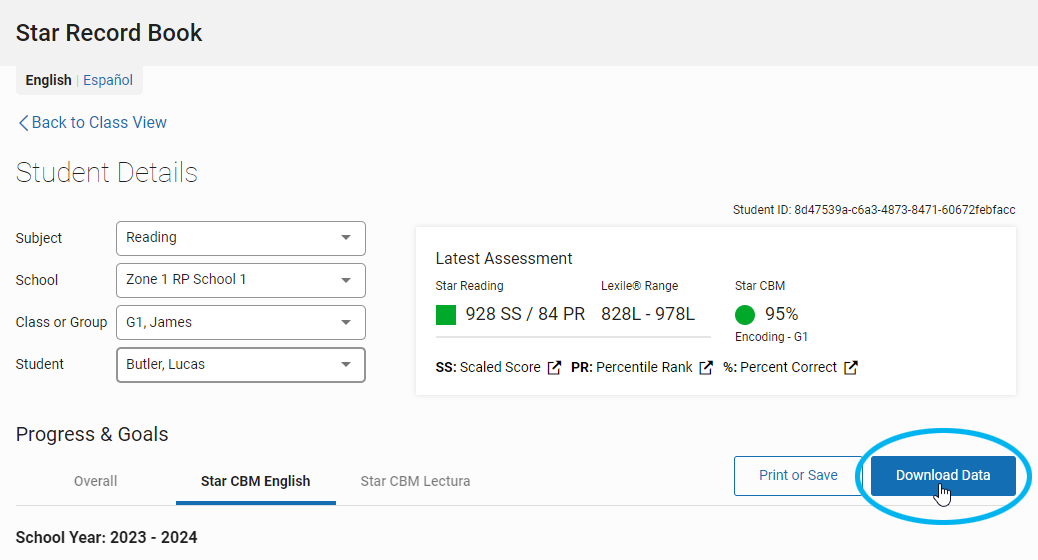Click the Download Data button

tap(943, 475)
